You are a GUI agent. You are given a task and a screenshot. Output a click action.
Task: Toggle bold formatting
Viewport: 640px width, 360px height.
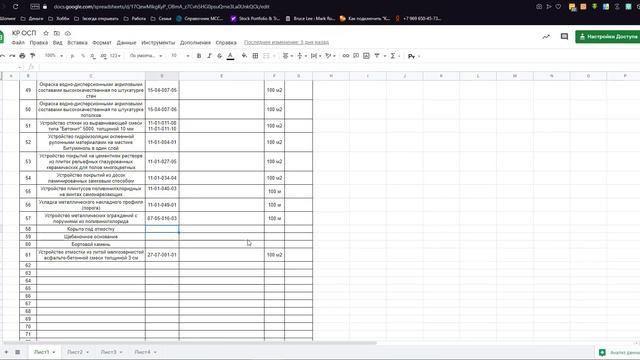coord(199,56)
